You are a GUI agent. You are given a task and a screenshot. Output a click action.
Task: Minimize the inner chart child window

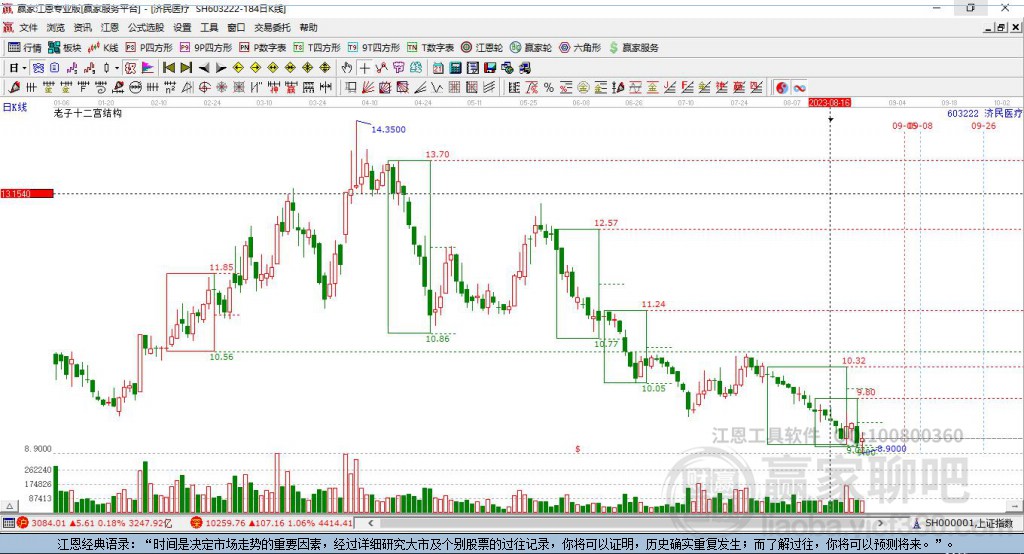coord(989,27)
